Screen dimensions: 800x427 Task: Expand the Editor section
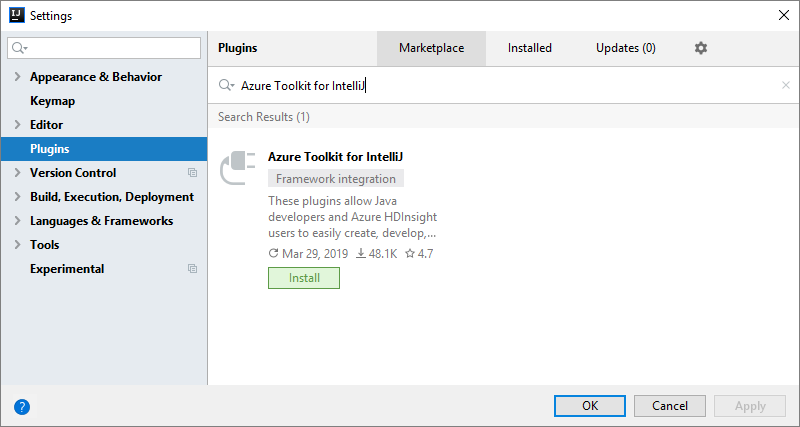tap(17, 125)
